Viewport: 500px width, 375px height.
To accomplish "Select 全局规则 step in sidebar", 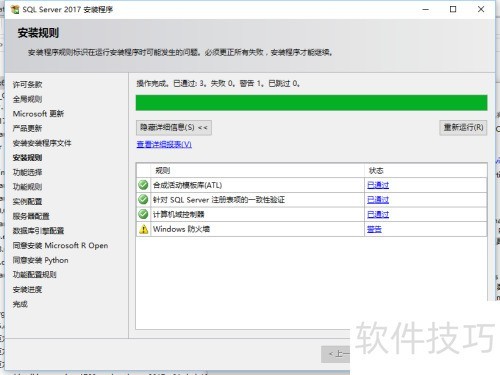I will (27, 99).
